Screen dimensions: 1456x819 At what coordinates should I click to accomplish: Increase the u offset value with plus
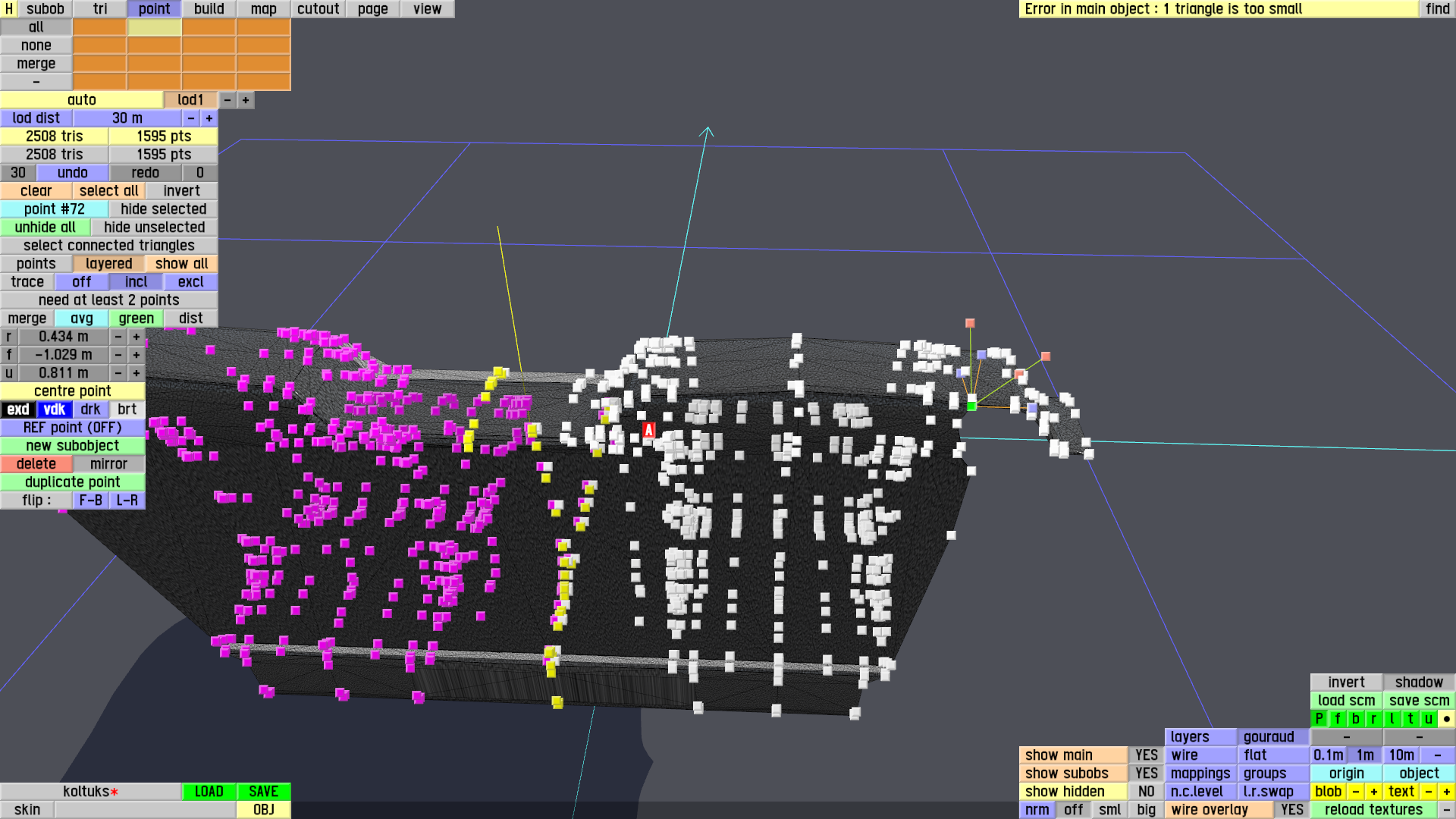(x=136, y=373)
